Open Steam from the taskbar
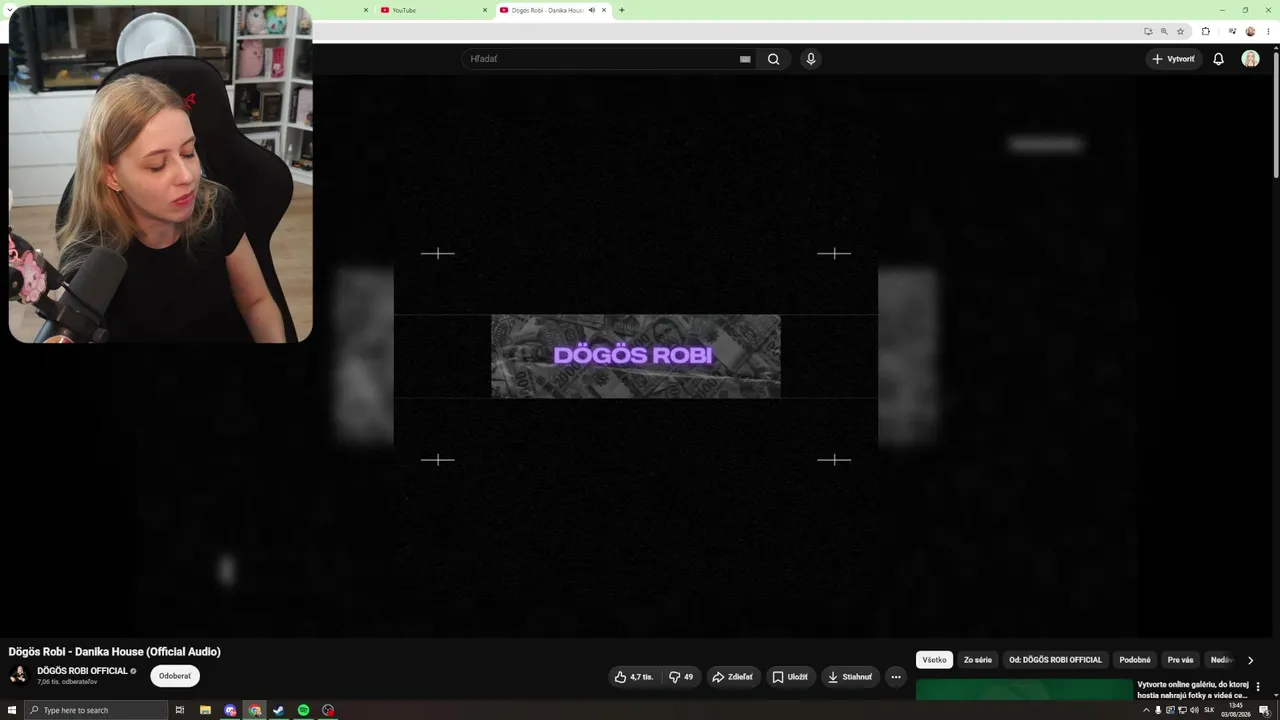The width and height of the screenshot is (1280, 720). pos(279,710)
